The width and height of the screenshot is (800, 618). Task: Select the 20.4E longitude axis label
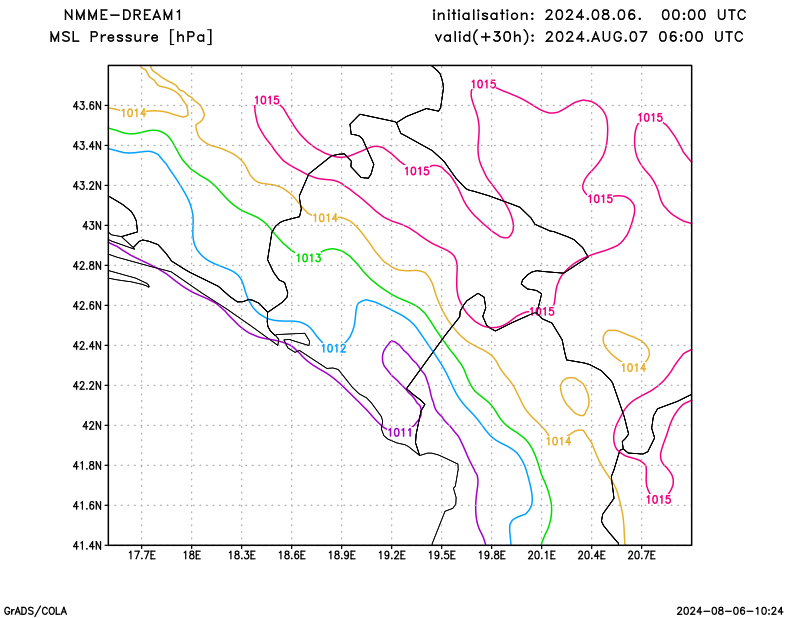tap(592, 555)
